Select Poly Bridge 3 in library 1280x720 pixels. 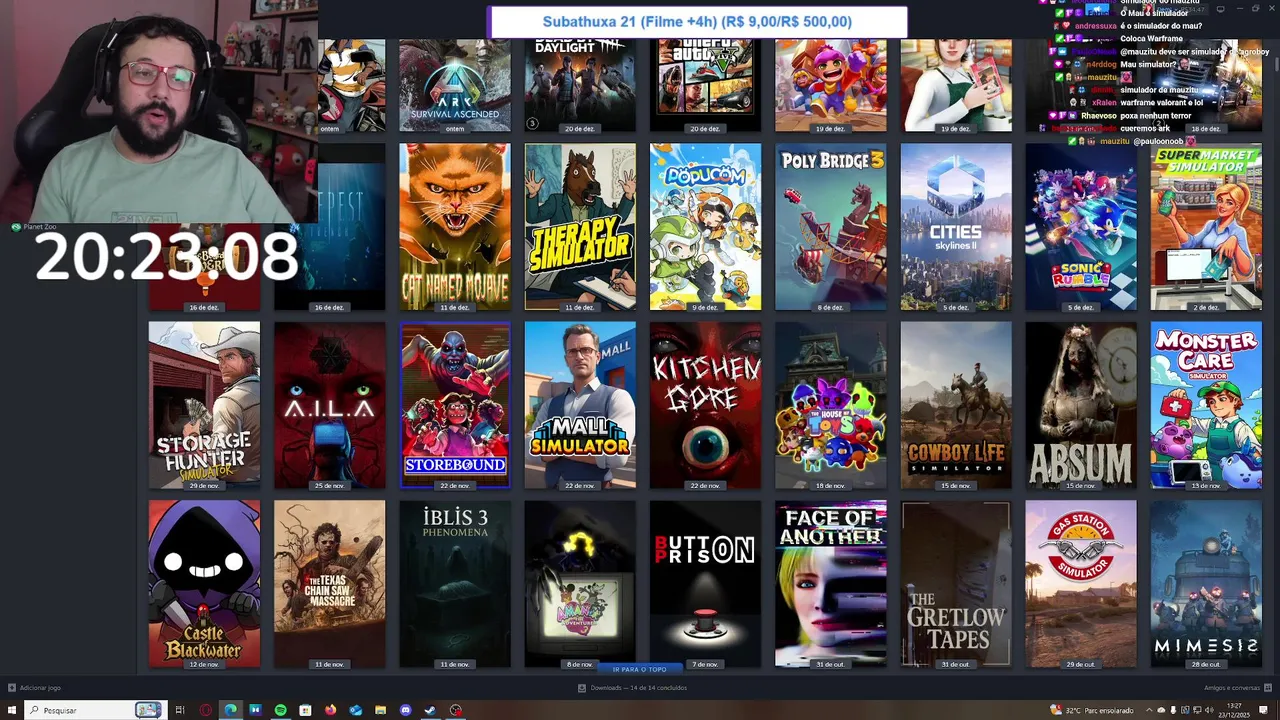(x=830, y=226)
